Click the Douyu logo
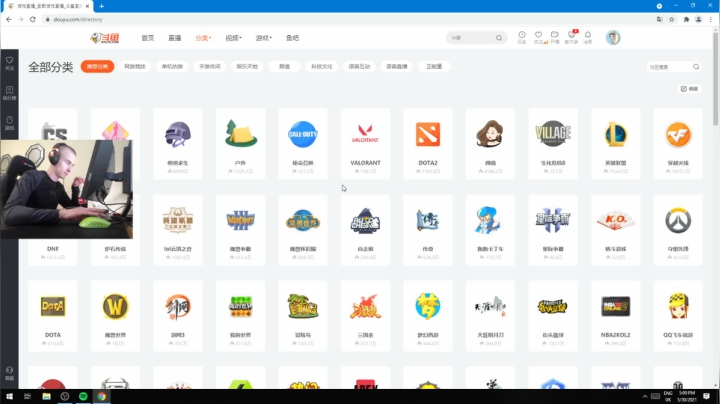720x404 pixels. [105, 38]
